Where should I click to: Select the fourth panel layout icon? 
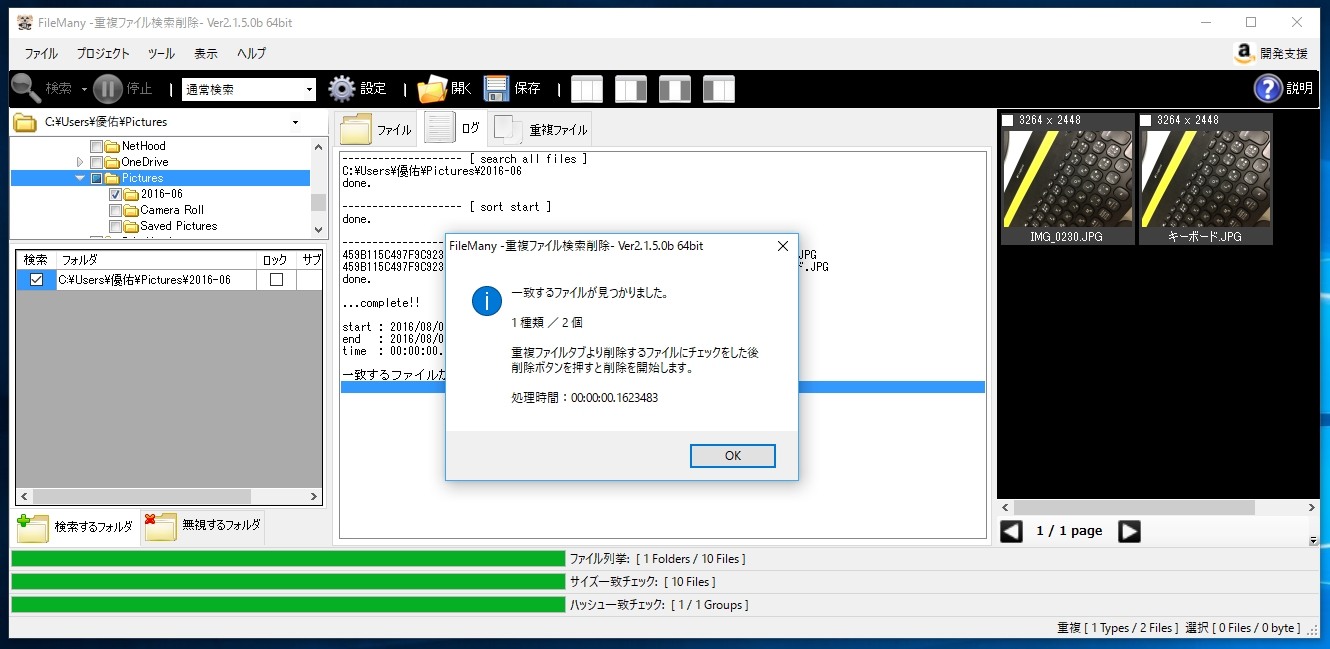click(719, 89)
